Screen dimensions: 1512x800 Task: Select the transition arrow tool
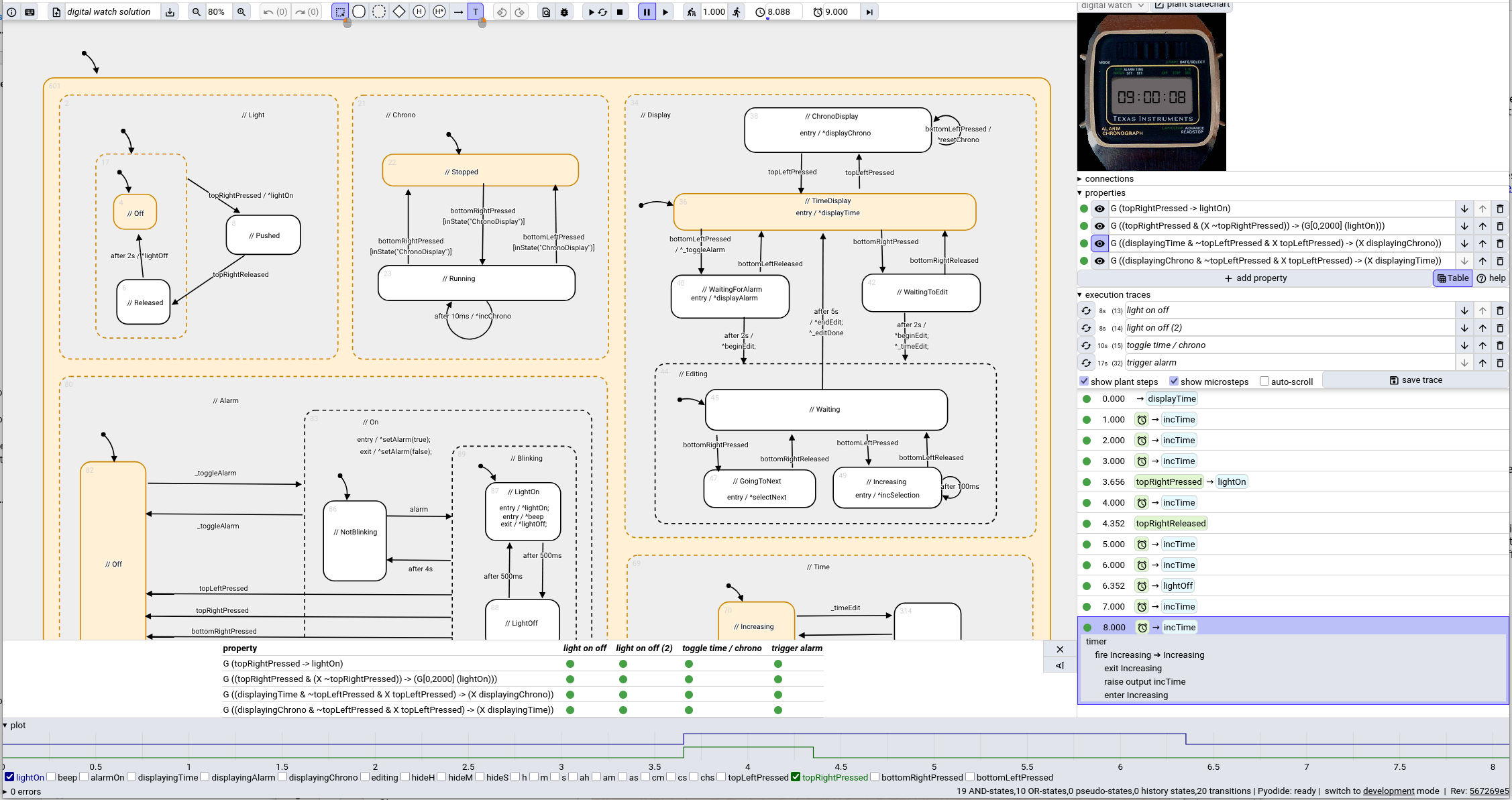pos(458,11)
